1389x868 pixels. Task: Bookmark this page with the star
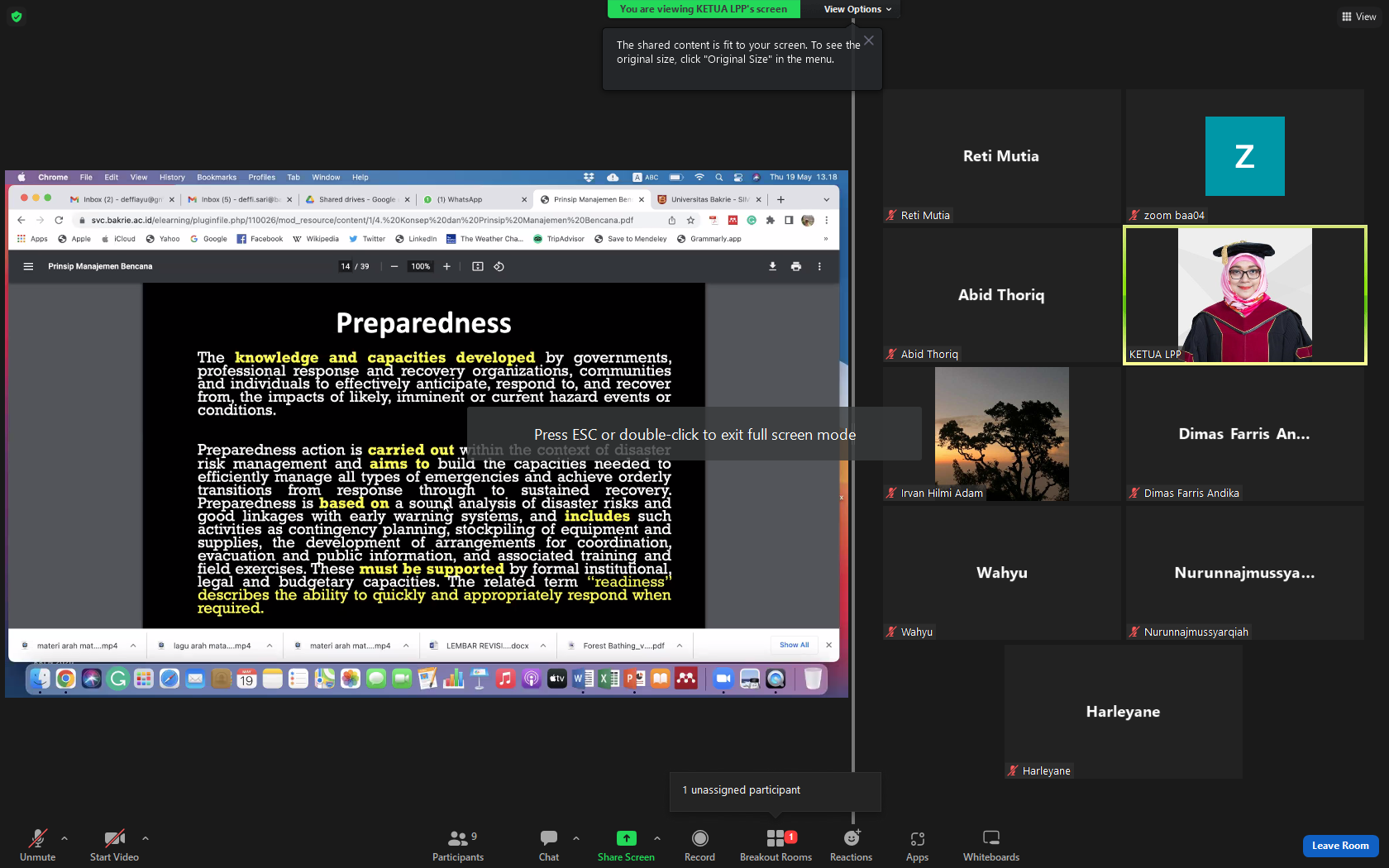(x=690, y=220)
